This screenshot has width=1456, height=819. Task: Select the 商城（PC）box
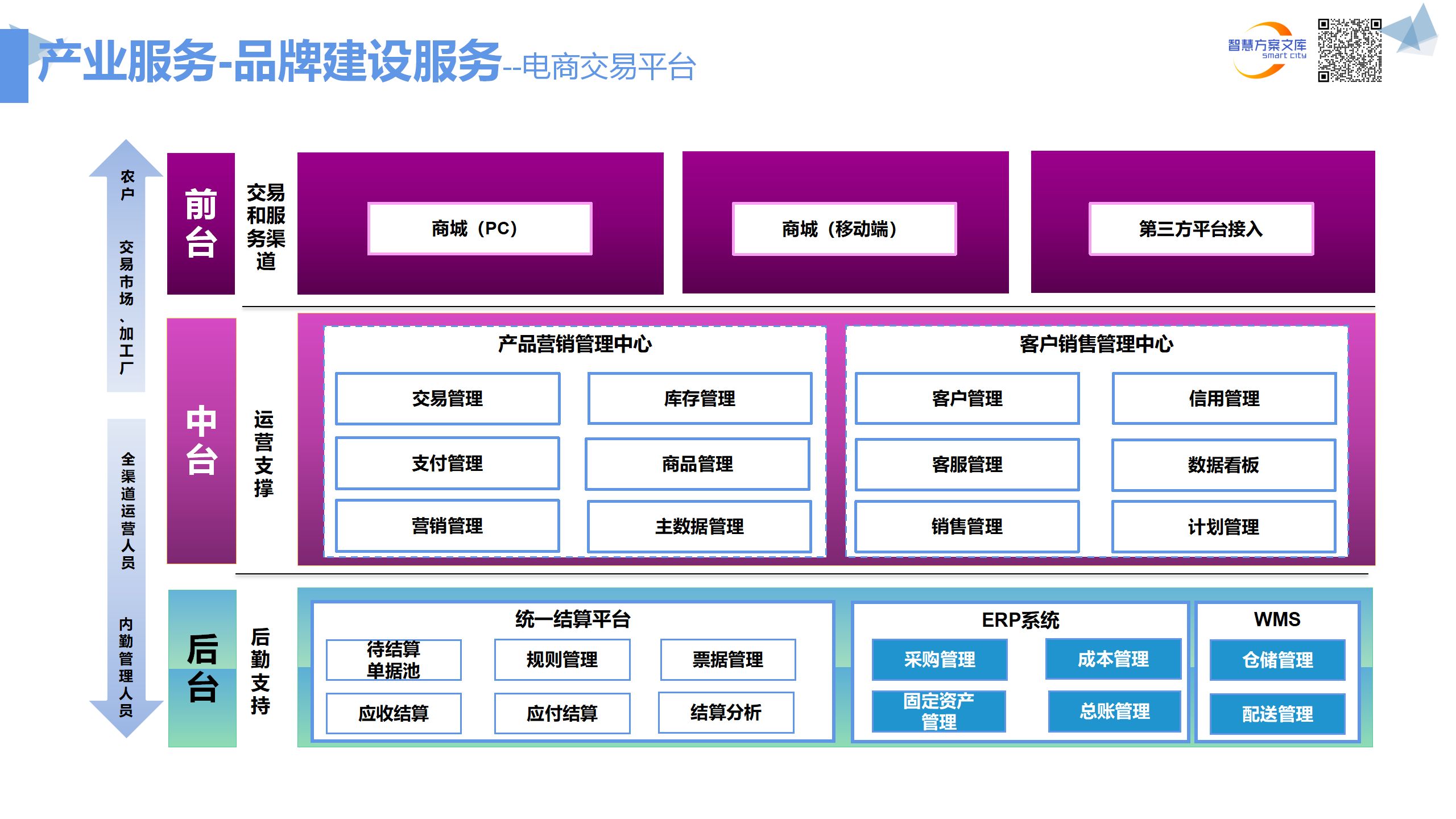click(x=479, y=229)
